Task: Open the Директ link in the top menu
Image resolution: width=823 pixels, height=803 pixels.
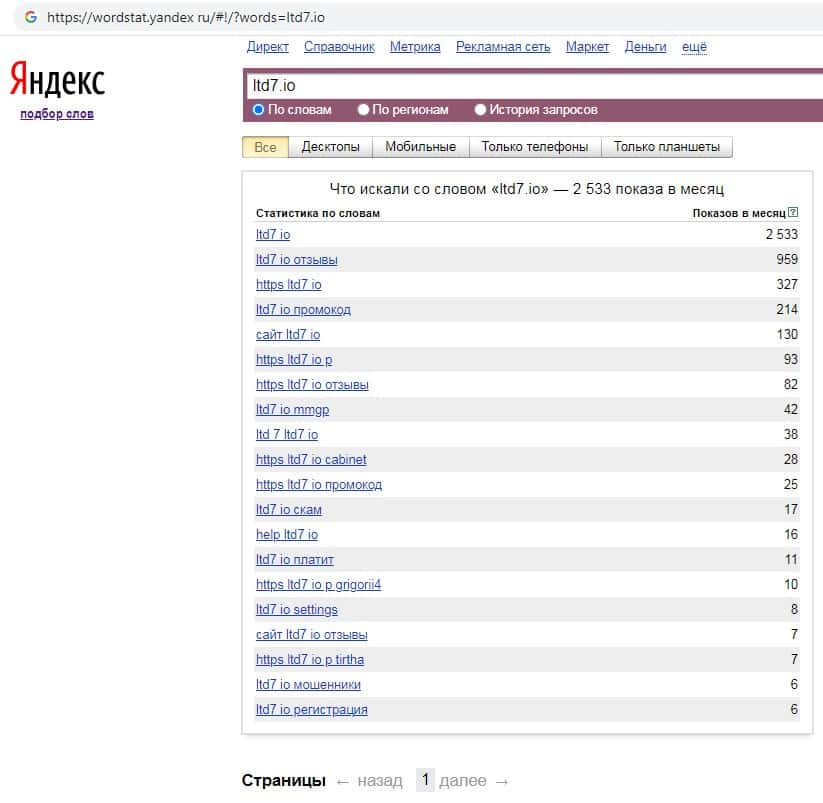Action: tap(268, 47)
